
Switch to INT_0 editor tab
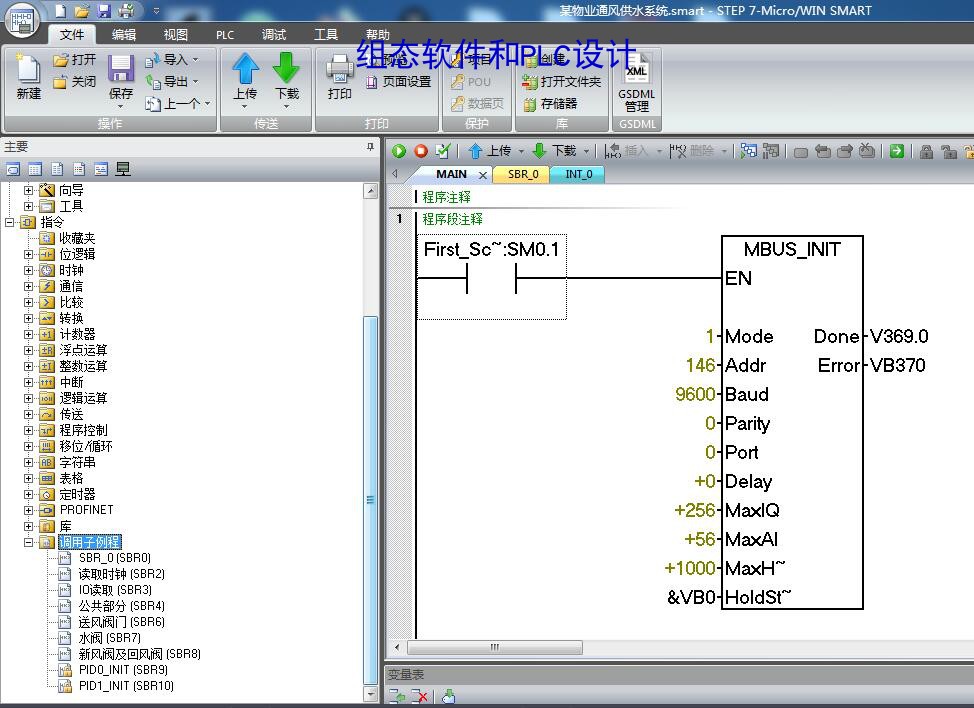tap(578, 175)
